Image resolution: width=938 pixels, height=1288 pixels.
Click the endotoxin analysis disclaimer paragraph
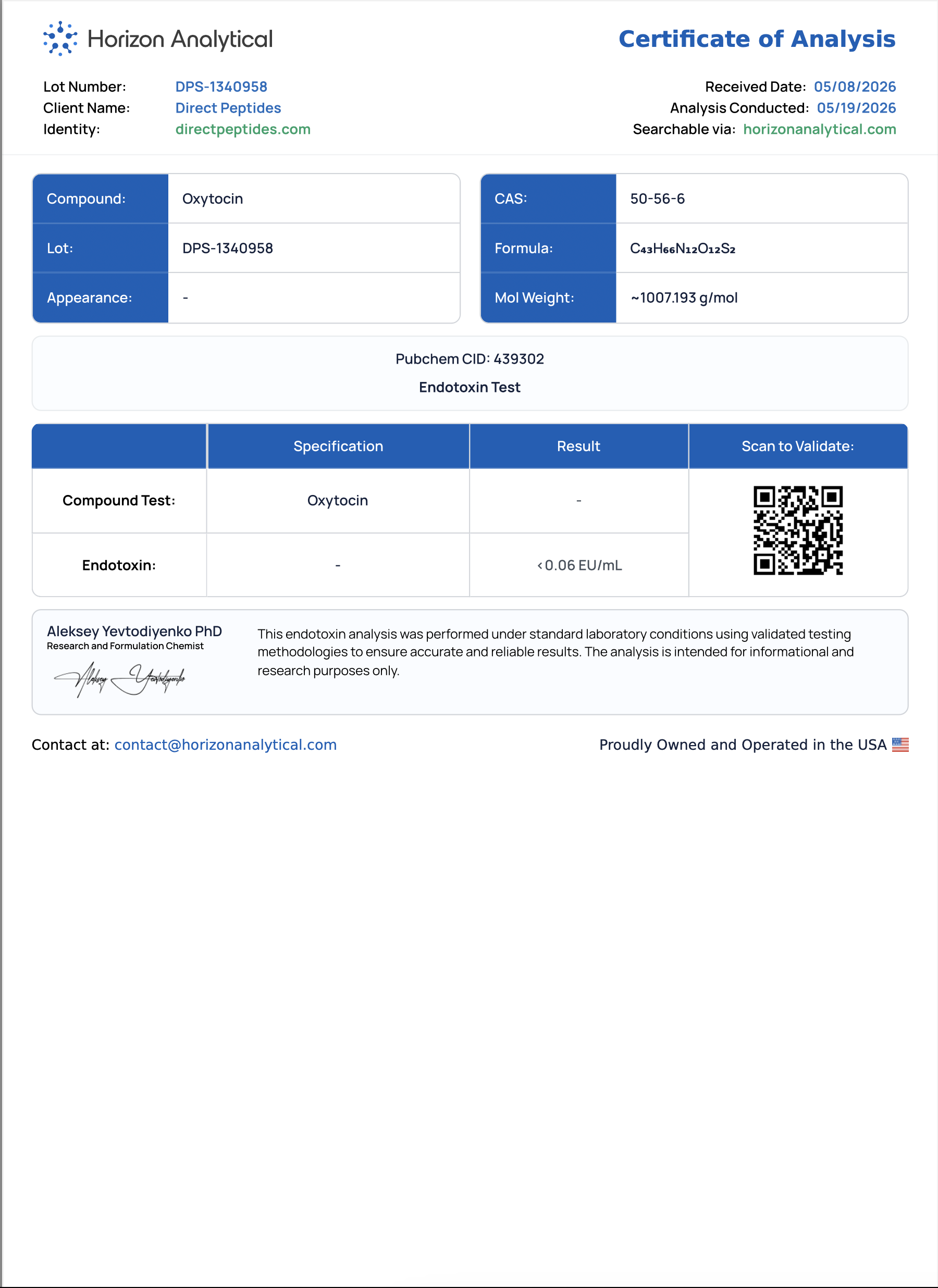tap(556, 652)
